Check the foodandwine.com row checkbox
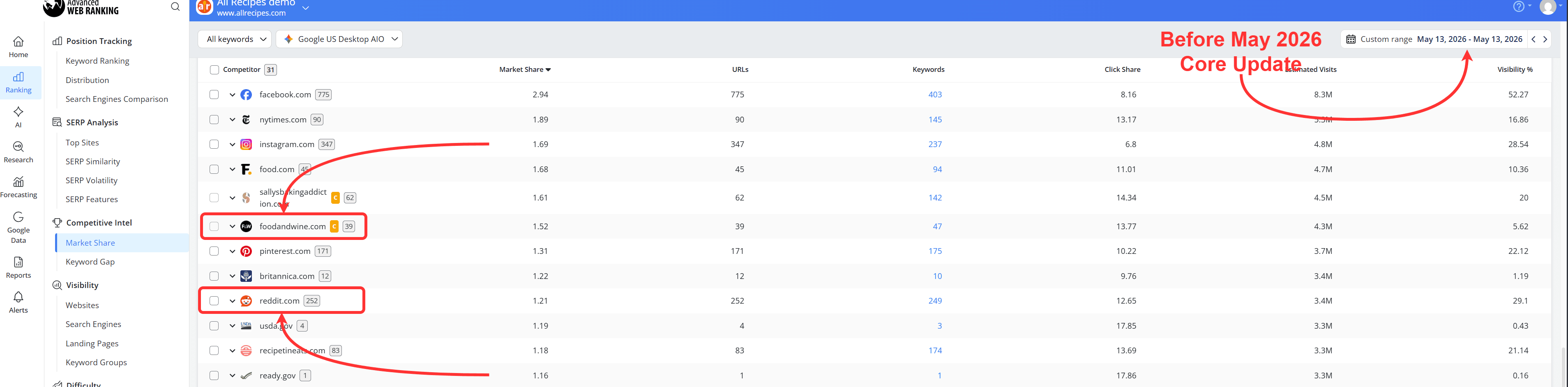 tap(214, 226)
